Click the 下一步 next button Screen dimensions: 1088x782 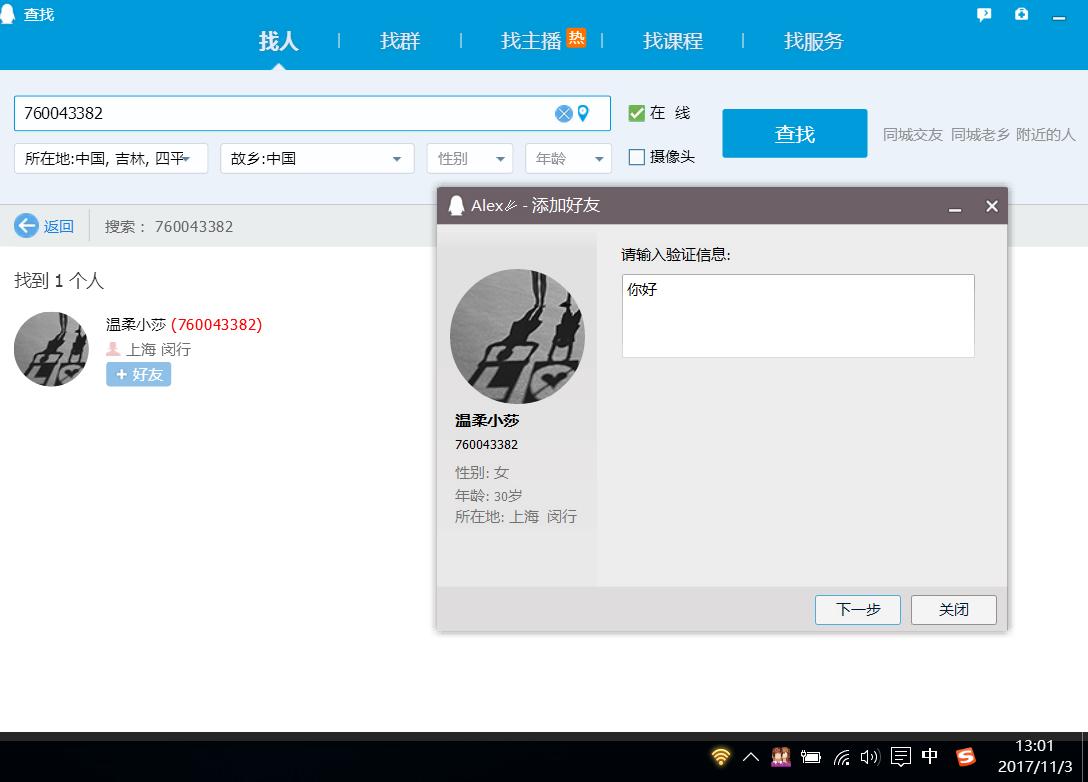[x=858, y=610]
